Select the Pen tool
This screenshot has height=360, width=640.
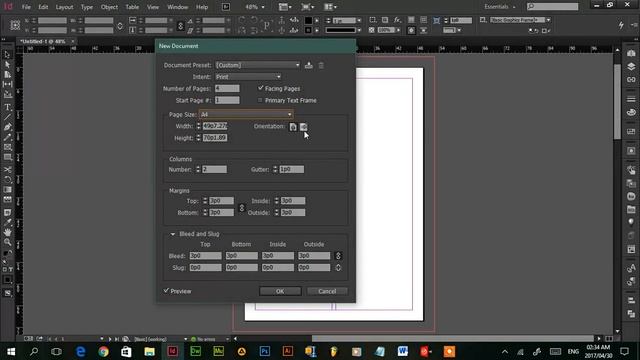[7, 127]
